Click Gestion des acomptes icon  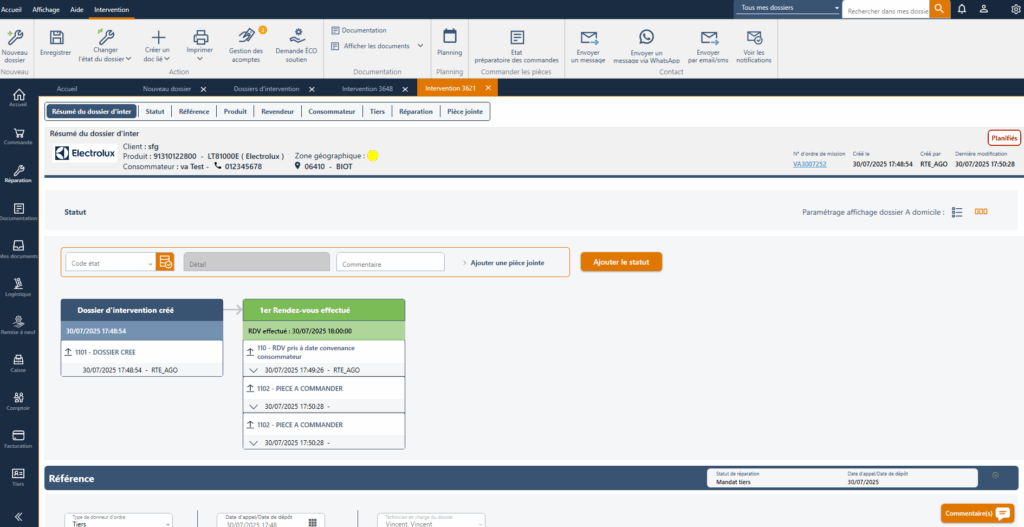click(x=246, y=37)
